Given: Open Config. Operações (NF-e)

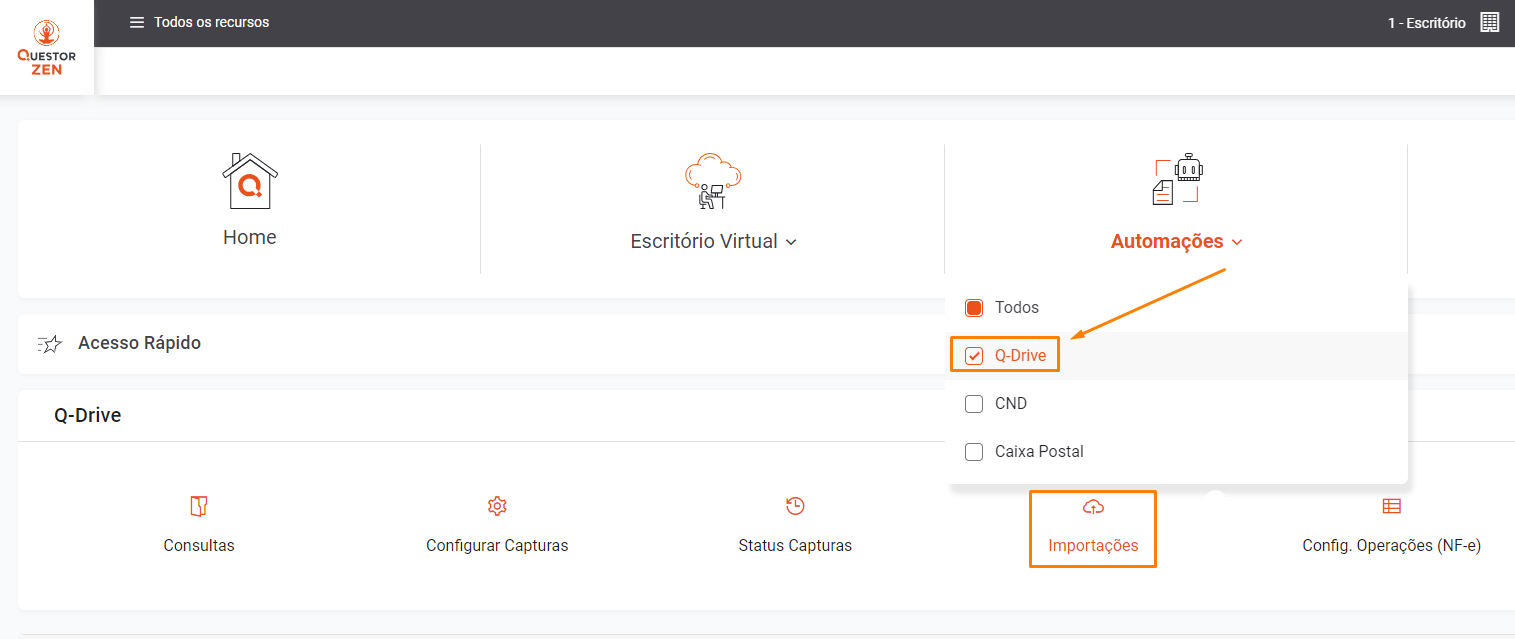Looking at the screenshot, I should (1391, 546).
